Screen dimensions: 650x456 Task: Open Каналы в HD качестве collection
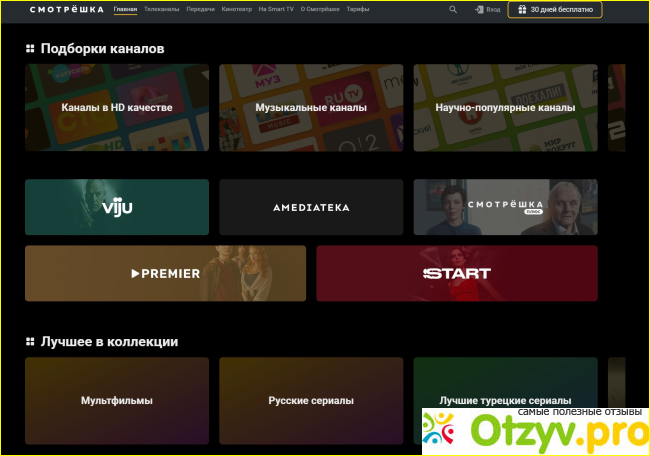(117, 107)
